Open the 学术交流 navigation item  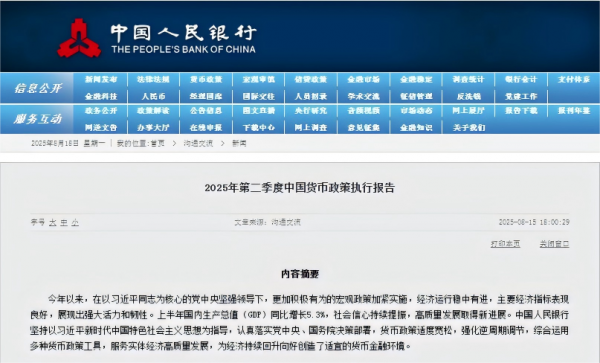364,96
